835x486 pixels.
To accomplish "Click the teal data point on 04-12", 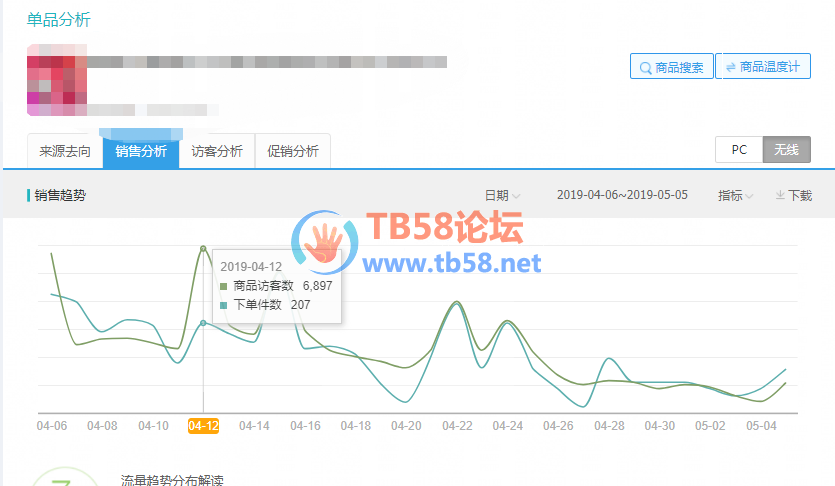I will coord(203,323).
